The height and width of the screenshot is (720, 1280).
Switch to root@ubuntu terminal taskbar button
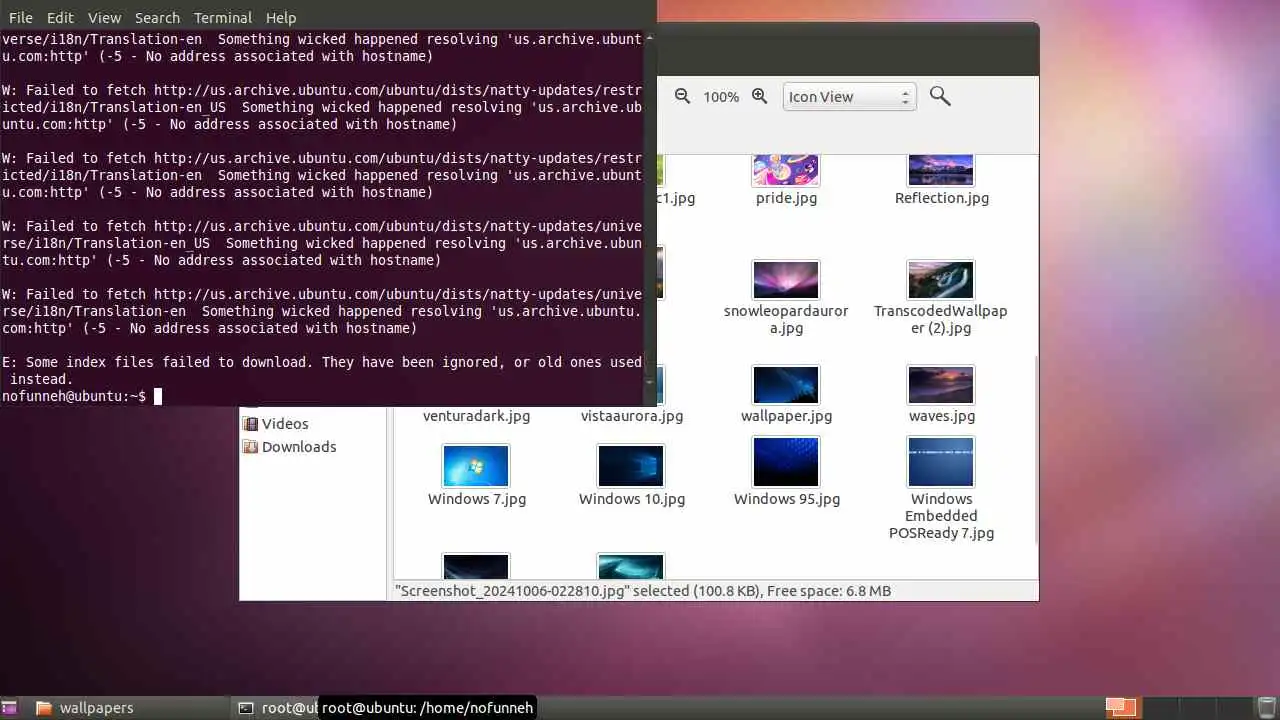point(275,708)
